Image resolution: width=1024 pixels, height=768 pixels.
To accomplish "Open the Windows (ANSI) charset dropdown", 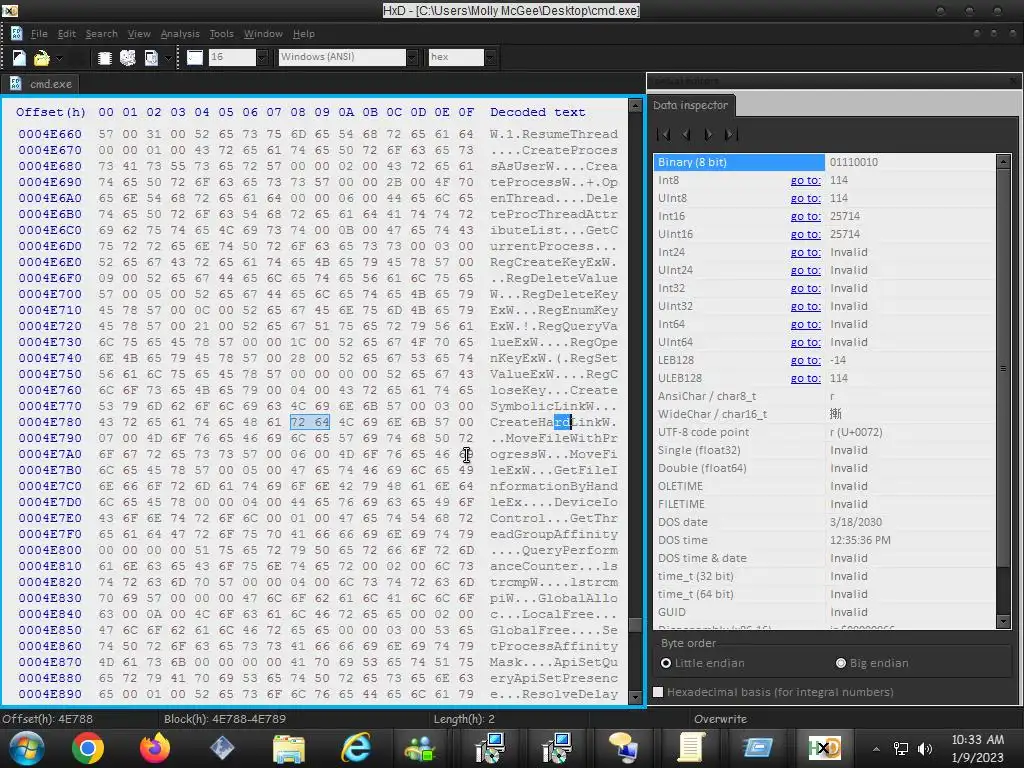I will [x=412, y=57].
